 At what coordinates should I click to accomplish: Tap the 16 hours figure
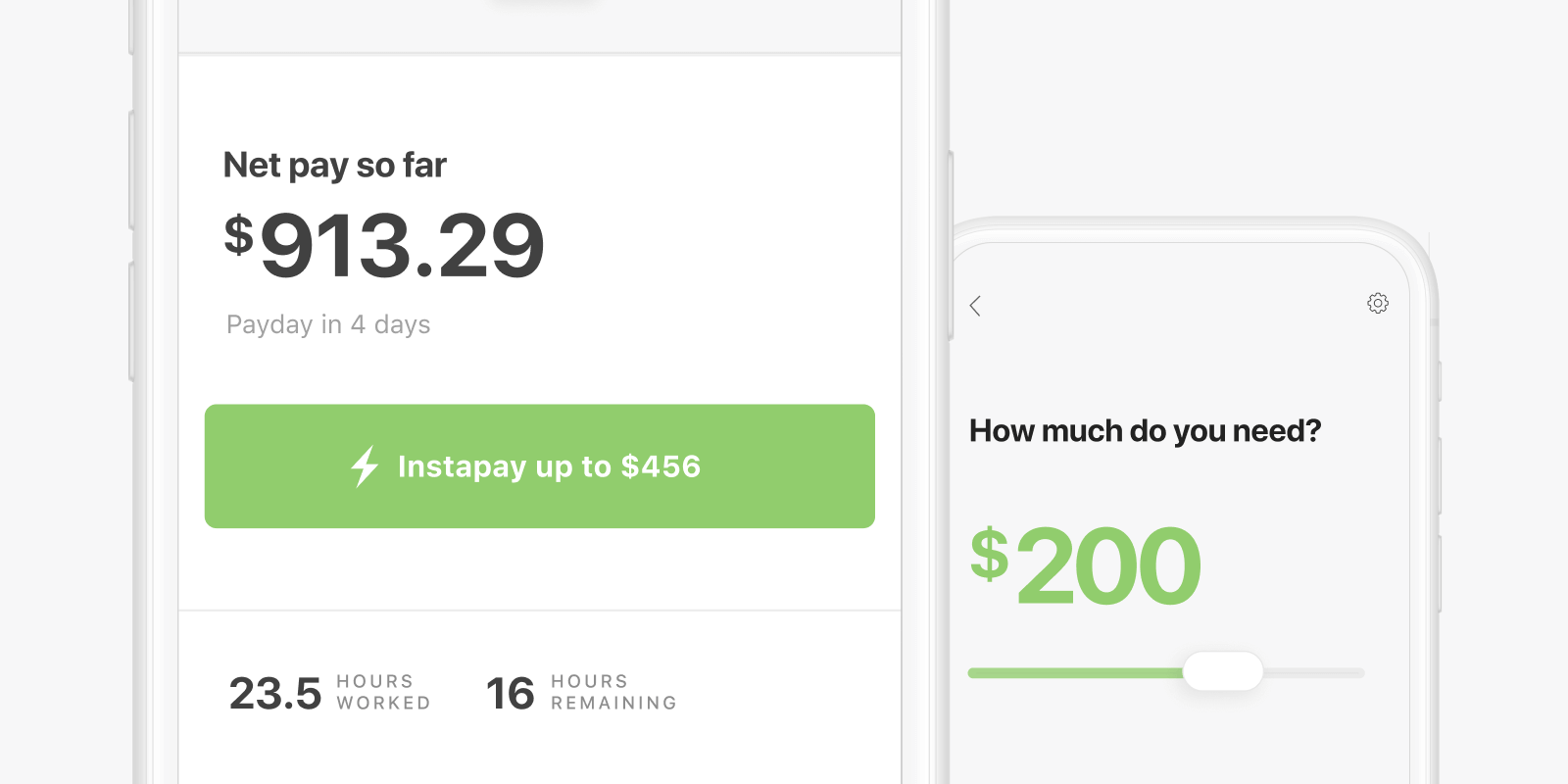(x=510, y=694)
